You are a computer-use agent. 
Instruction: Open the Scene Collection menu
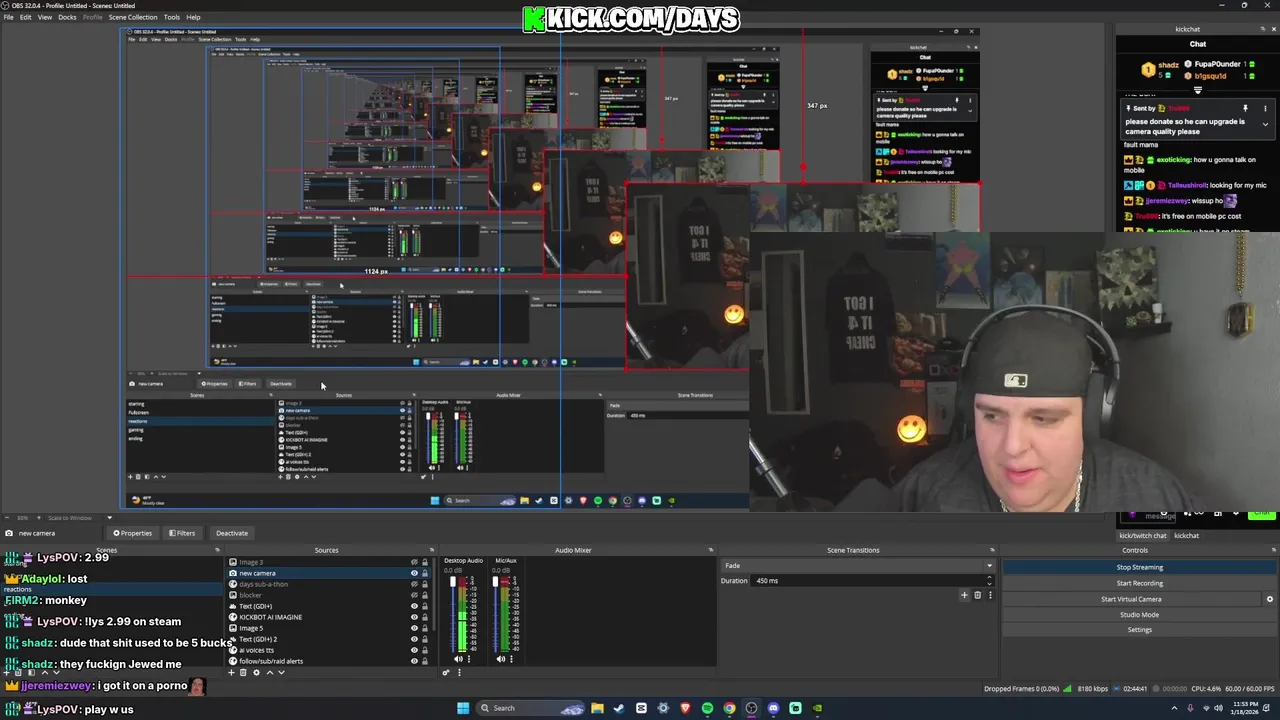(133, 17)
